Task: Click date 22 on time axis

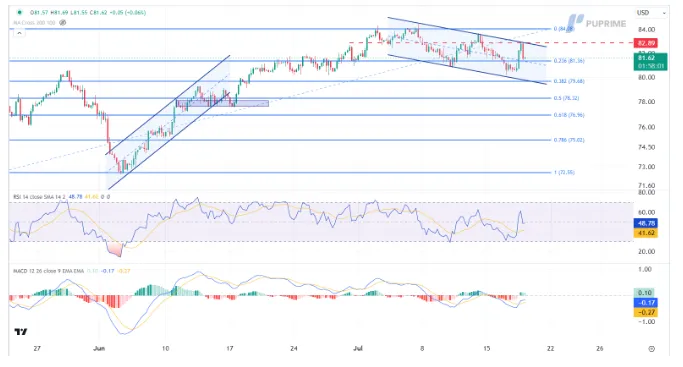Action: 551,348
